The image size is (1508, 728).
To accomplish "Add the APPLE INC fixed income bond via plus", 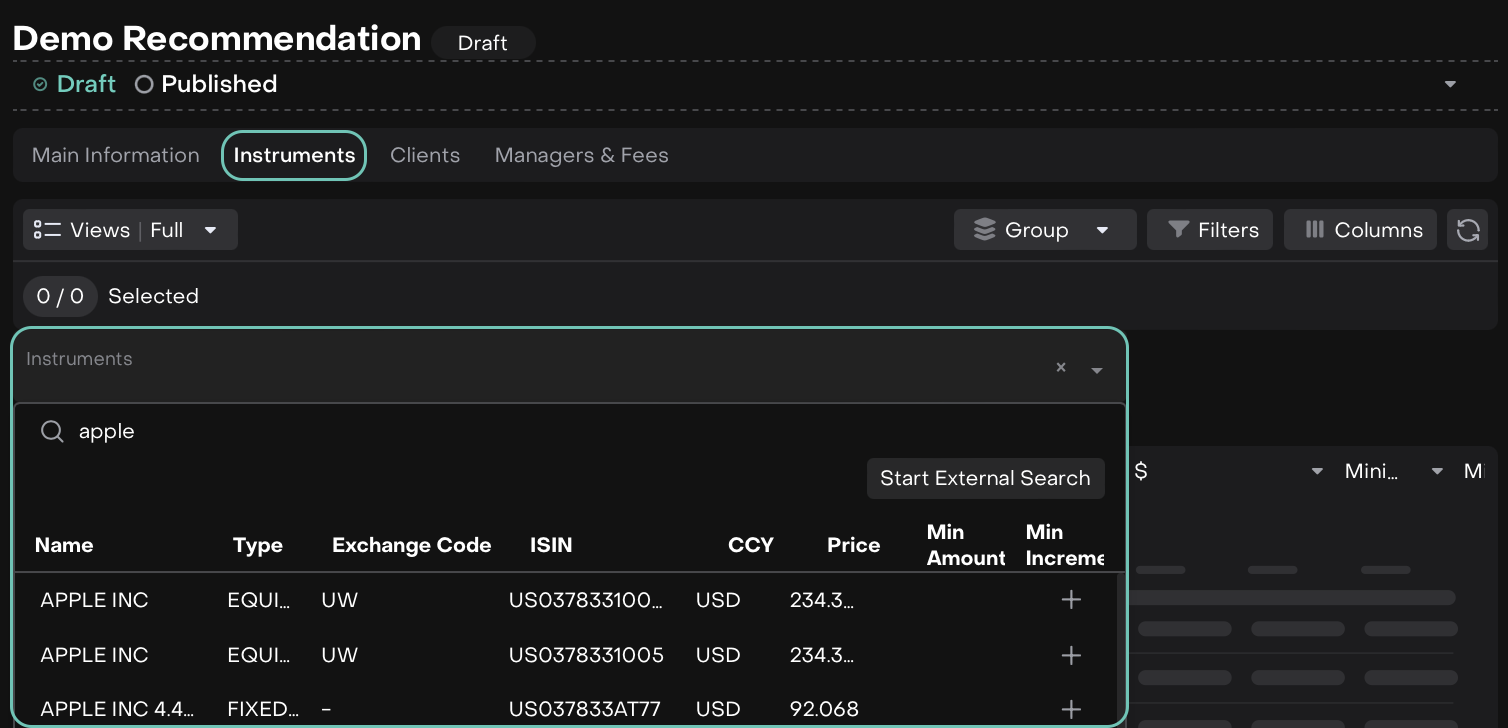I will [x=1070, y=709].
